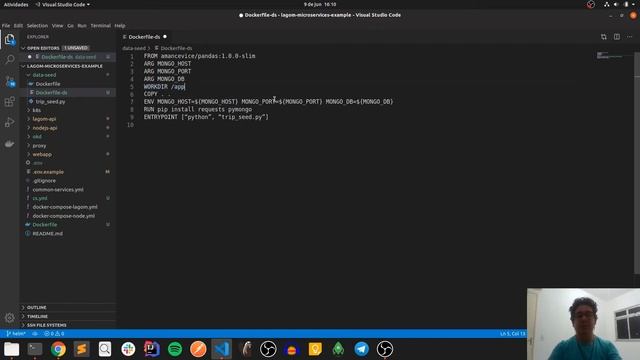Screen dimensions: 640x360
Task: Open docker-compose-node.yml file
Action: (63, 216)
